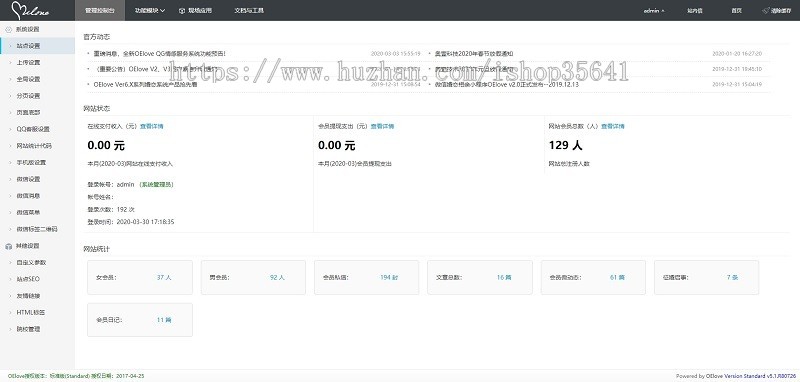Go to 首页 from the top bar
This screenshot has height=382, width=800.
[736, 11]
